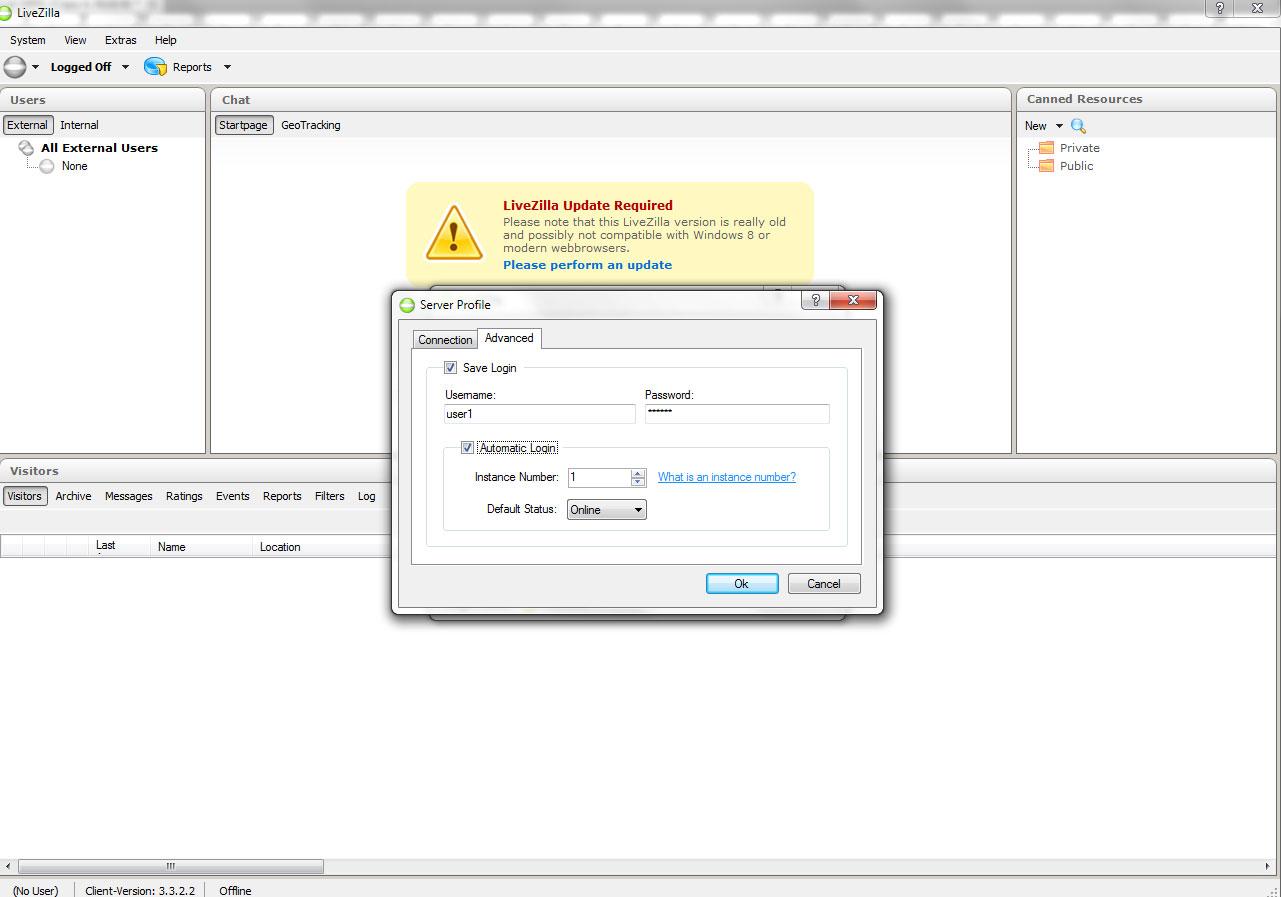Open 'What is an instance number?' link
Image resolution: width=1281 pixels, height=897 pixels.
pyautogui.click(x=727, y=477)
